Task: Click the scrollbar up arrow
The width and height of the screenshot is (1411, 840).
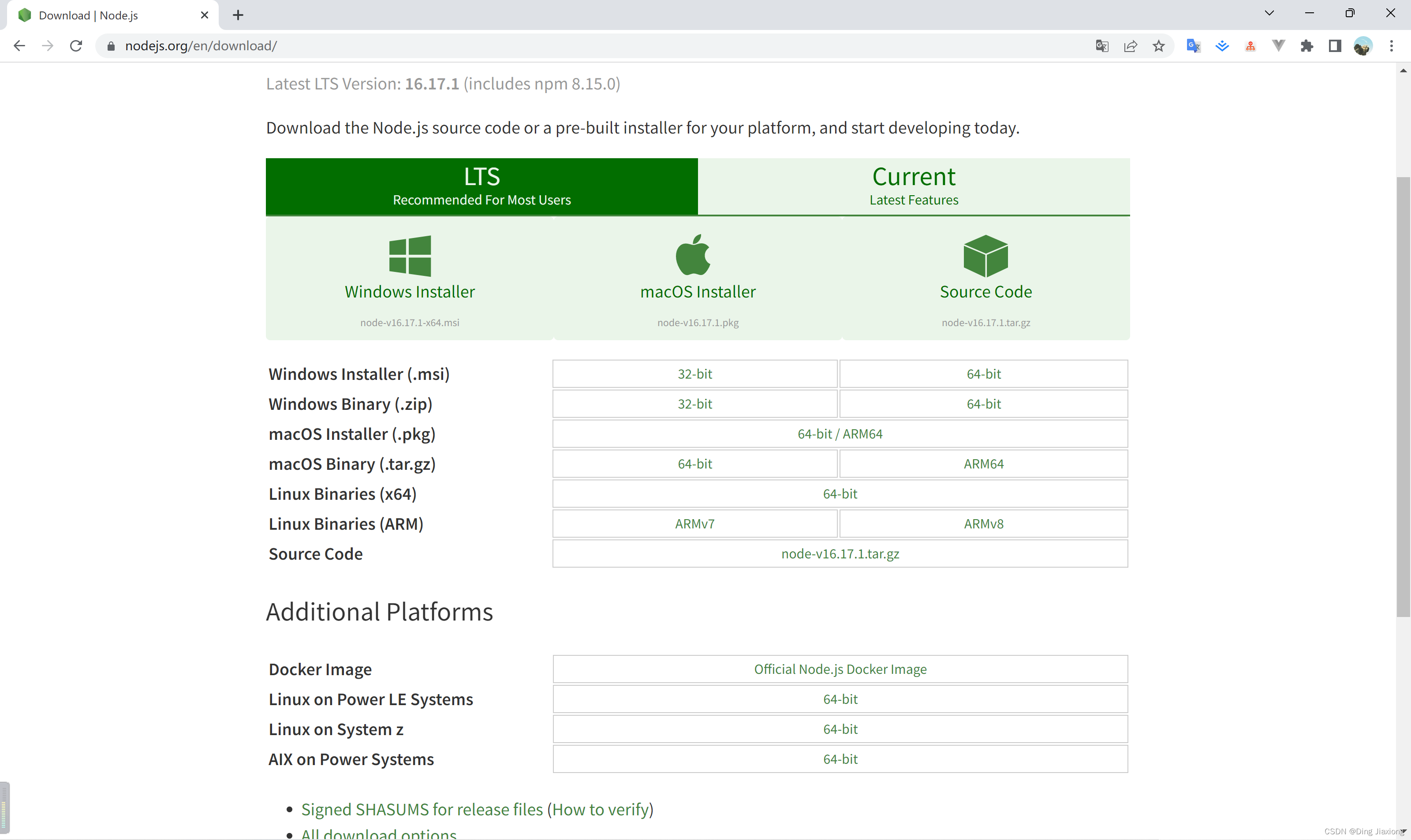Action: (1403, 71)
